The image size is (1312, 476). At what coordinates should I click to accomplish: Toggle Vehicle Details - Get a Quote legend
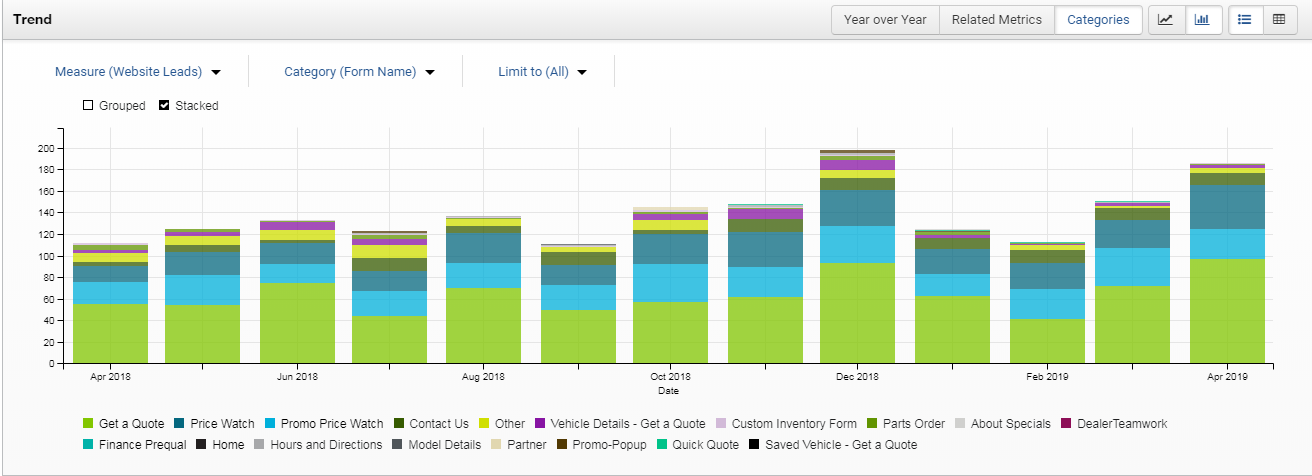pos(620,424)
